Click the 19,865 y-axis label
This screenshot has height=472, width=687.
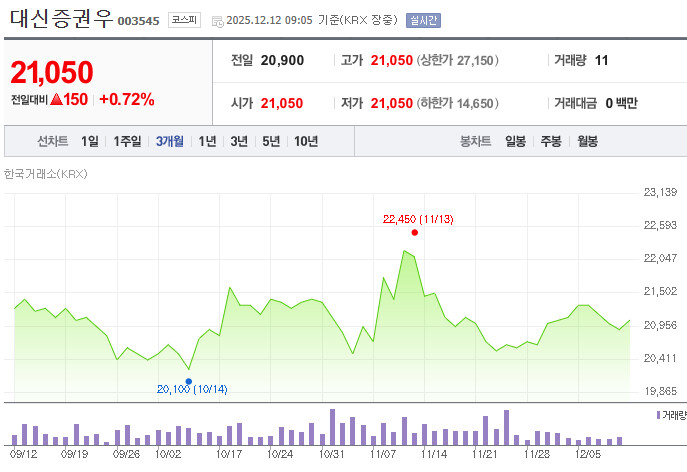[x=660, y=391]
